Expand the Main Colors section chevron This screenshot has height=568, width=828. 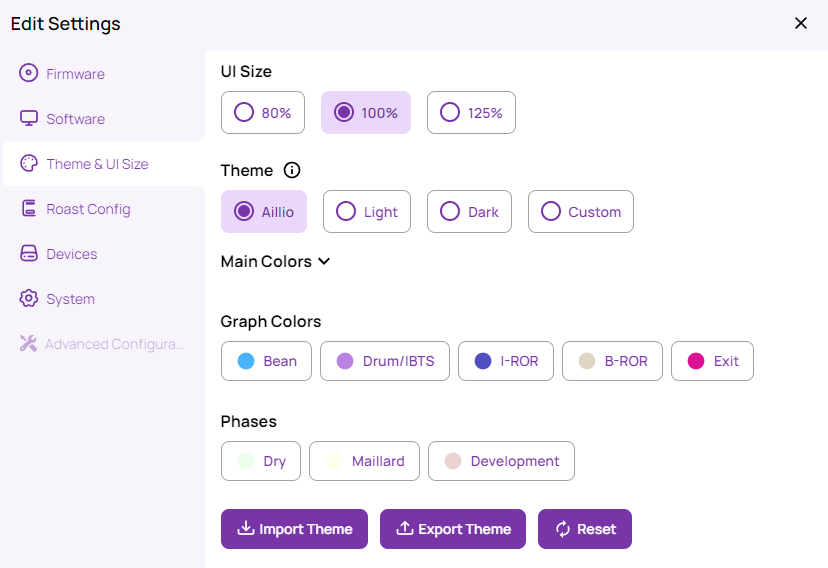coord(324,261)
